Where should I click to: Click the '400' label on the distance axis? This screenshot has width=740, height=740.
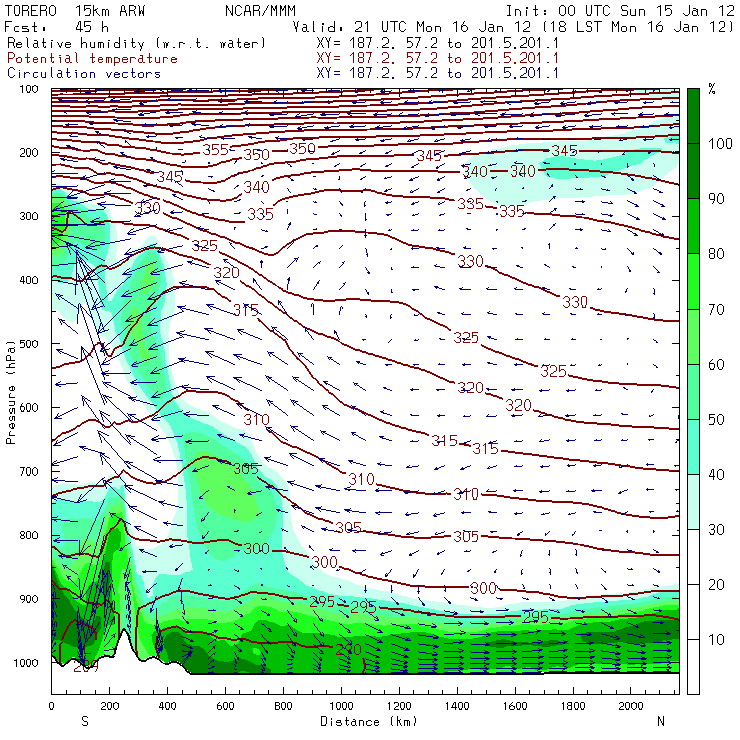[x=168, y=706]
